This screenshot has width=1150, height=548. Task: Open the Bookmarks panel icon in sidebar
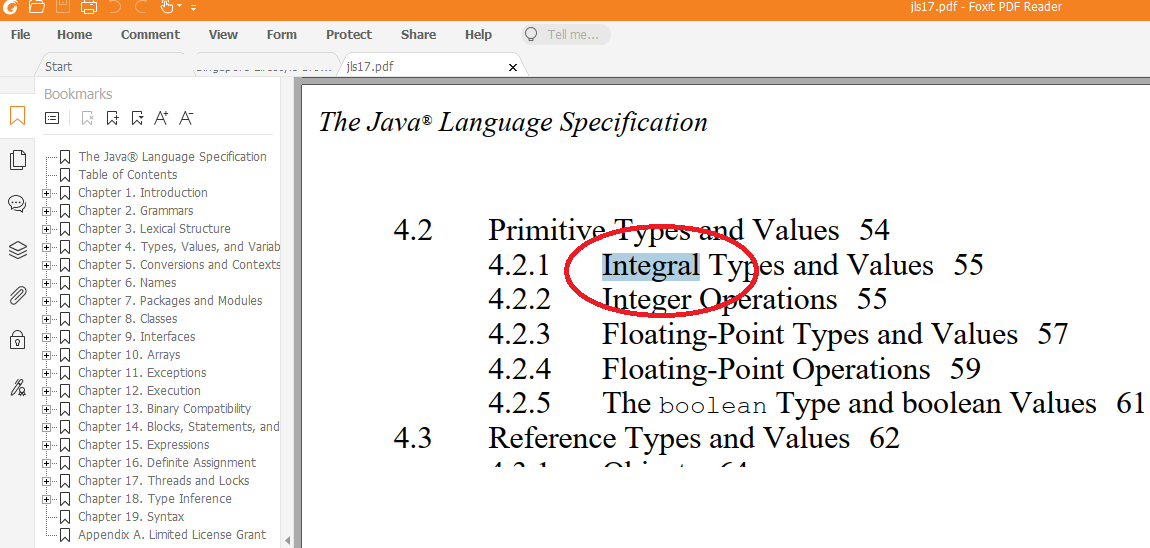coord(18,115)
